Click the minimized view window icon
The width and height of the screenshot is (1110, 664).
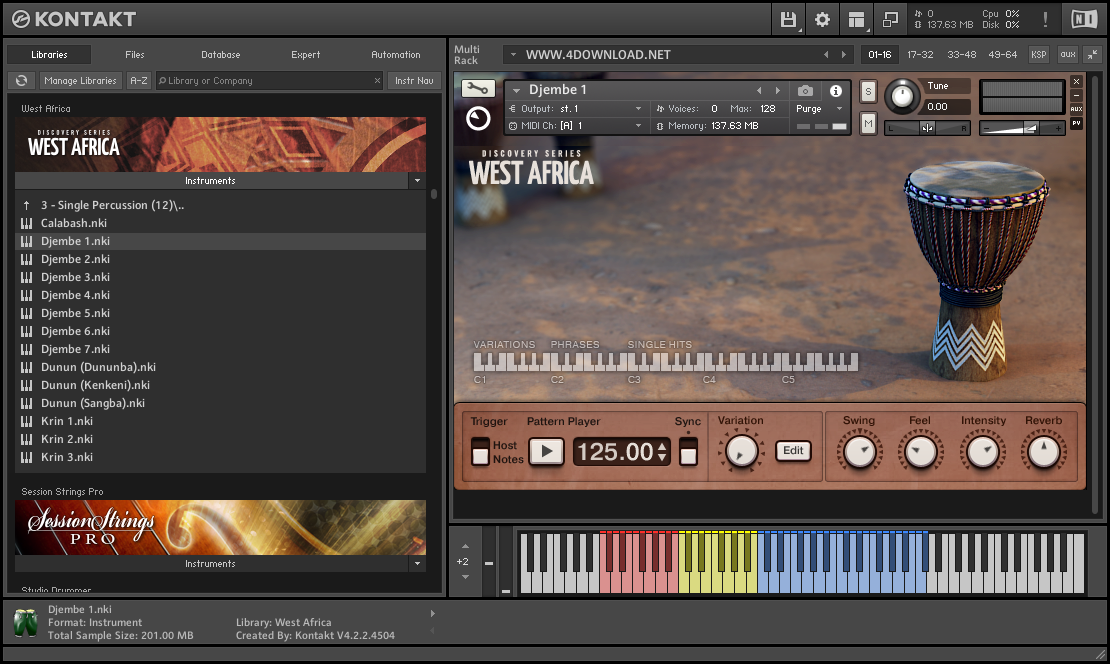coord(890,19)
